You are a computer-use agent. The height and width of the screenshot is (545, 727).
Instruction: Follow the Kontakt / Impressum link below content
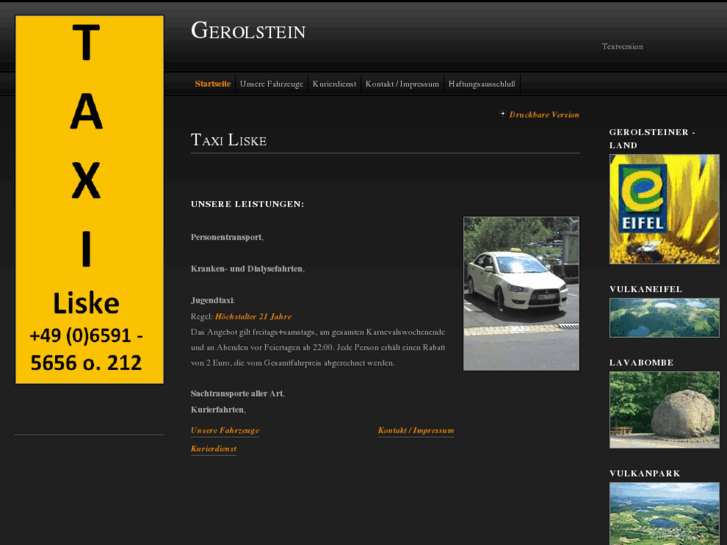pyautogui.click(x=416, y=430)
